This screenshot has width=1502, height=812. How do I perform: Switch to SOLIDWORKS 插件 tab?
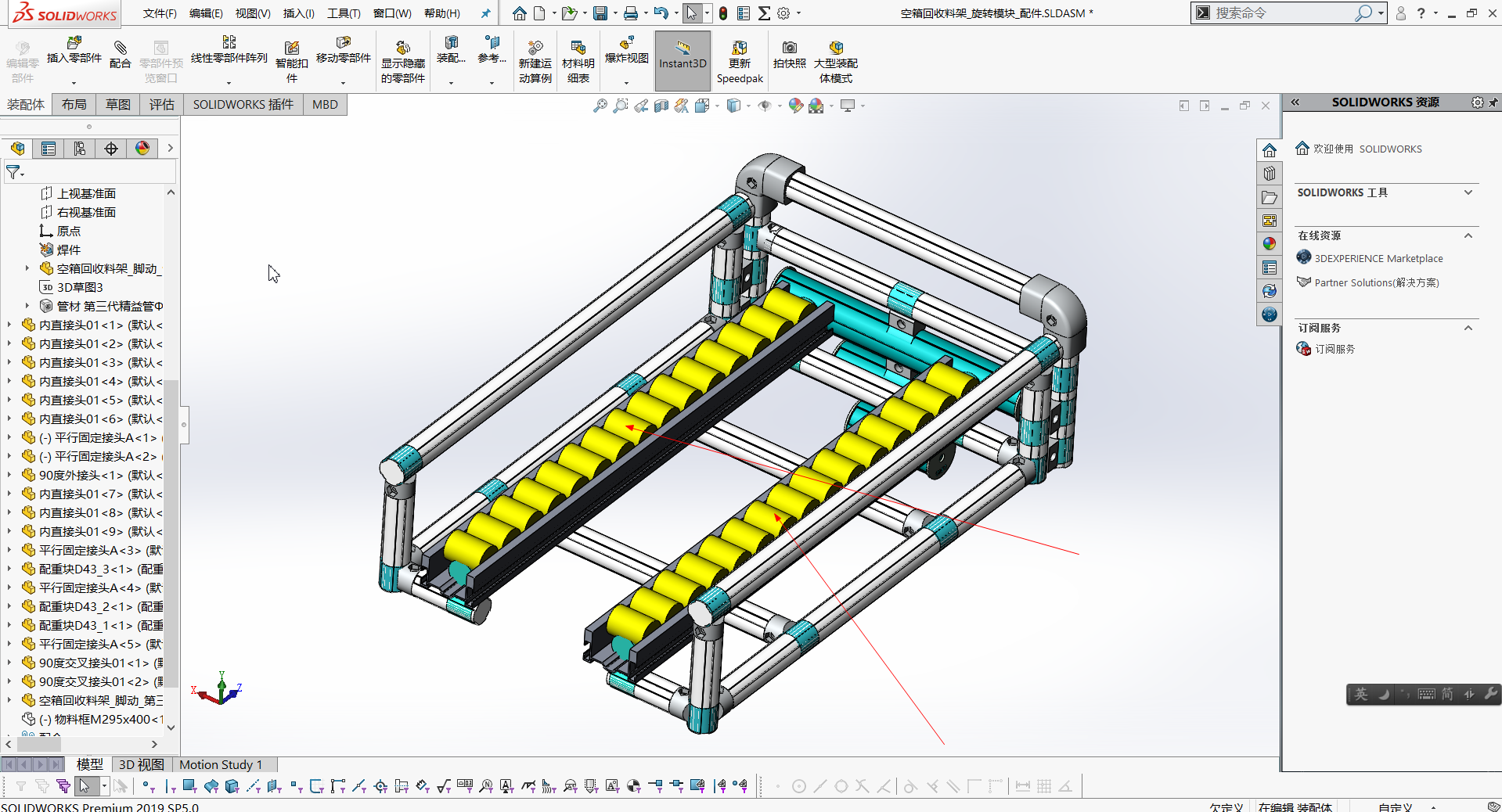pos(243,105)
